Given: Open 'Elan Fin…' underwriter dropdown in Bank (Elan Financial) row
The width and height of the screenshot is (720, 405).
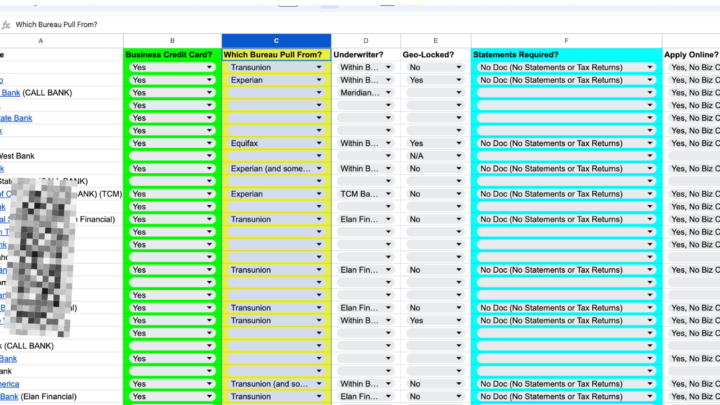Looking at the screenshot, I should 366,396.
